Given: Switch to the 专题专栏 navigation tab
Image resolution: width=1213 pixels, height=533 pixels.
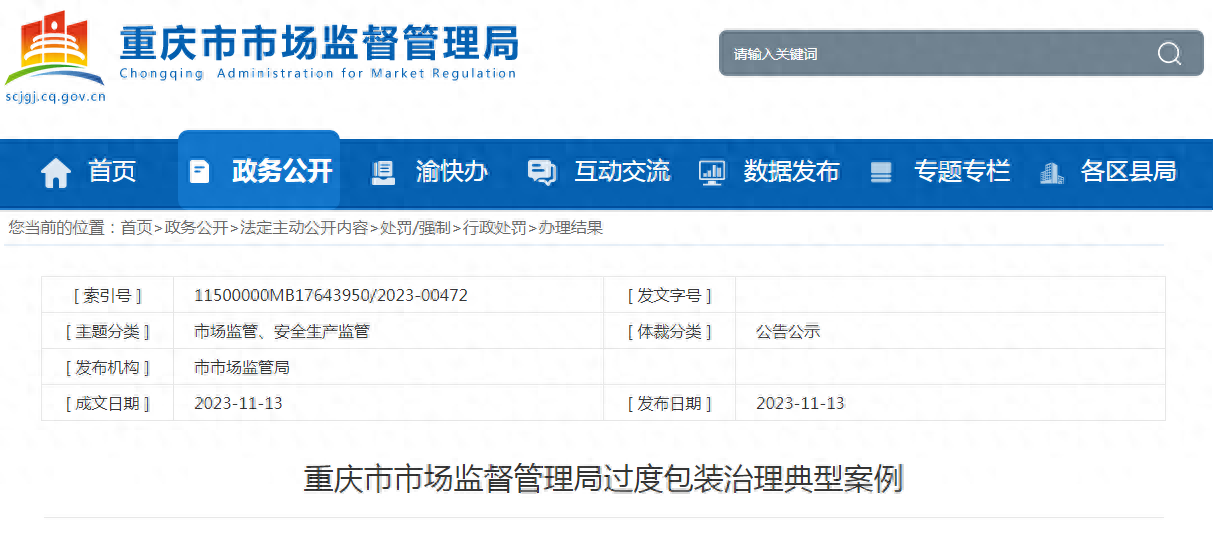Looking at the screenshot, I should pyautogui.click(x=962, y=172).
